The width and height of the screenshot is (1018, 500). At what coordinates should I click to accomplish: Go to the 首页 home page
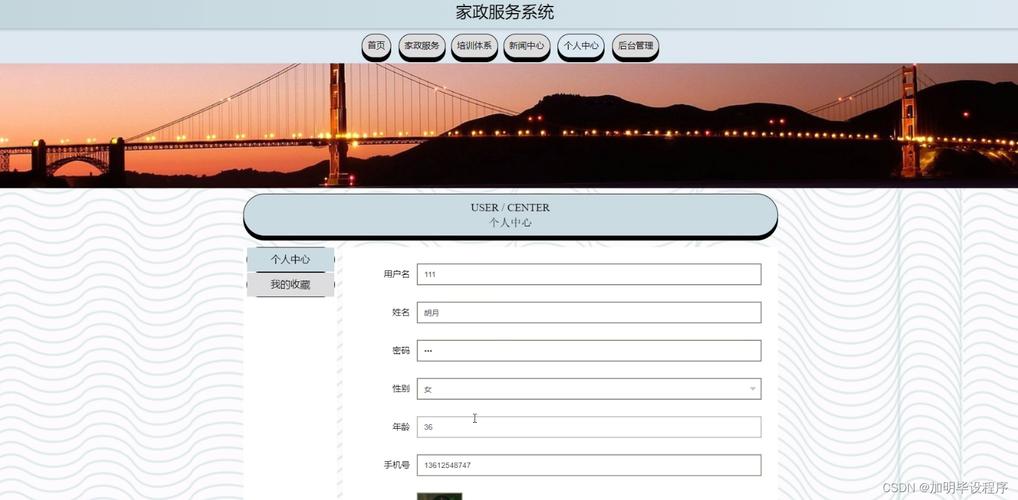[376, 46]
